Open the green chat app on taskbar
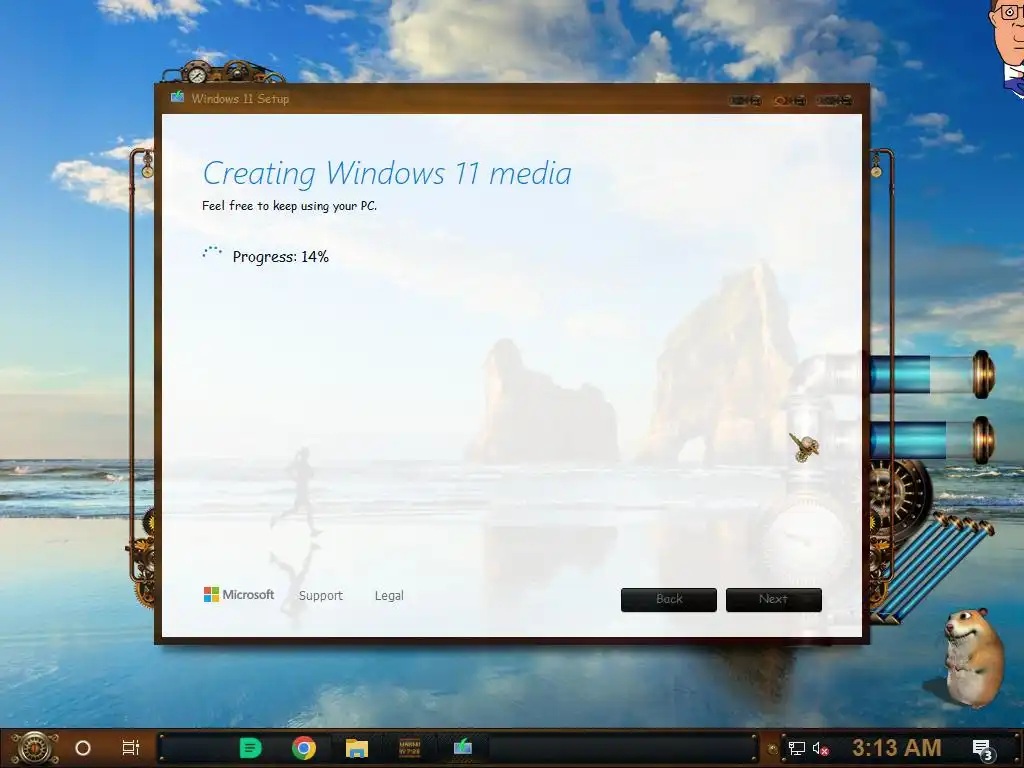Viewport: 1024px width, 768px height. point(250,748)
